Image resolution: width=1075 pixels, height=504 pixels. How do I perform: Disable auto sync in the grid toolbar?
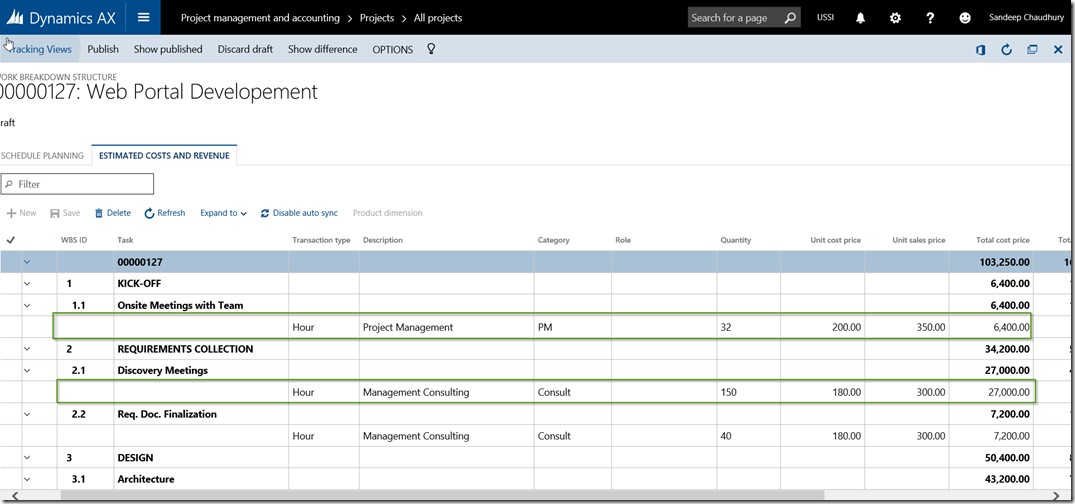(299, 213)
